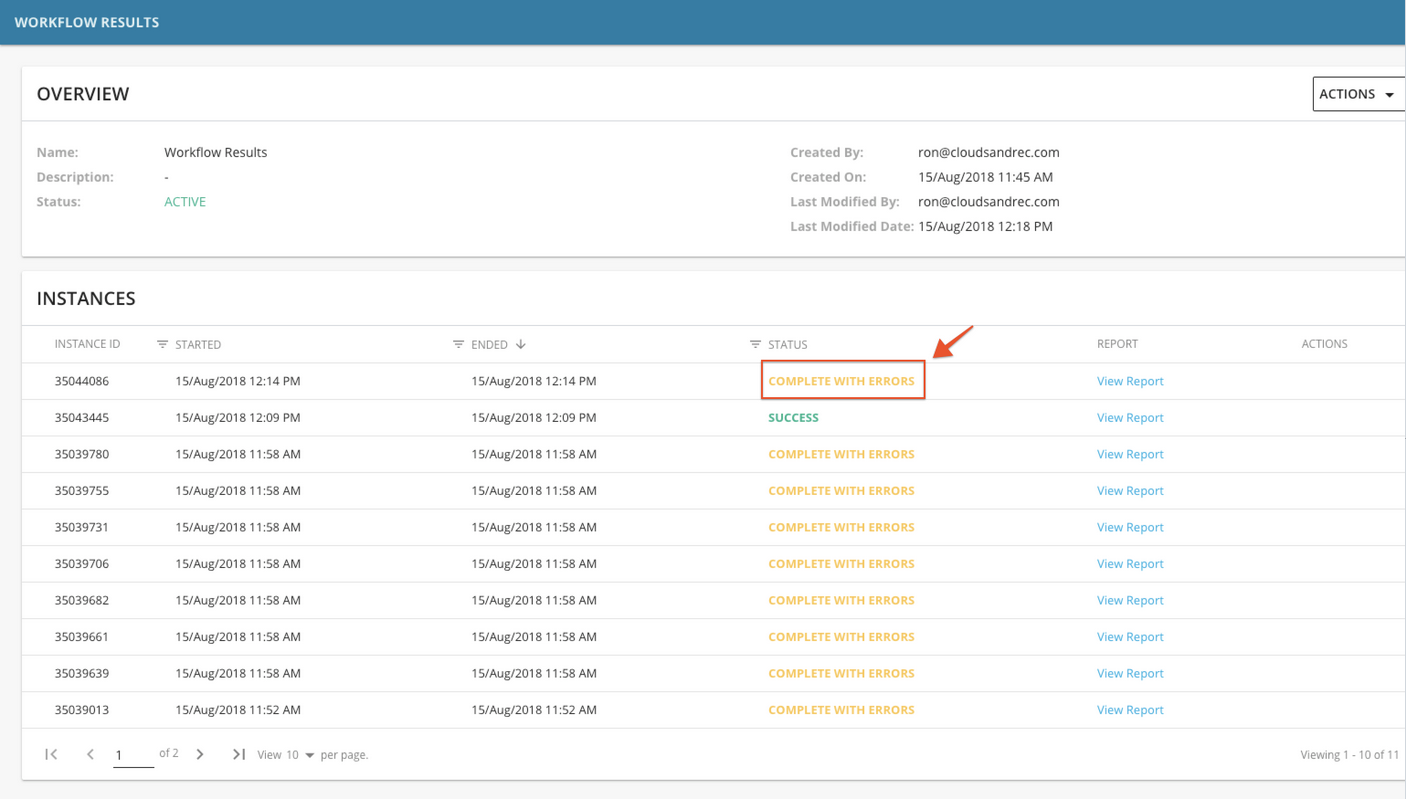Toggle the sort direction arrow on ENDED
This screenshot has height=799, width=1406.
[x=520, y=344]
